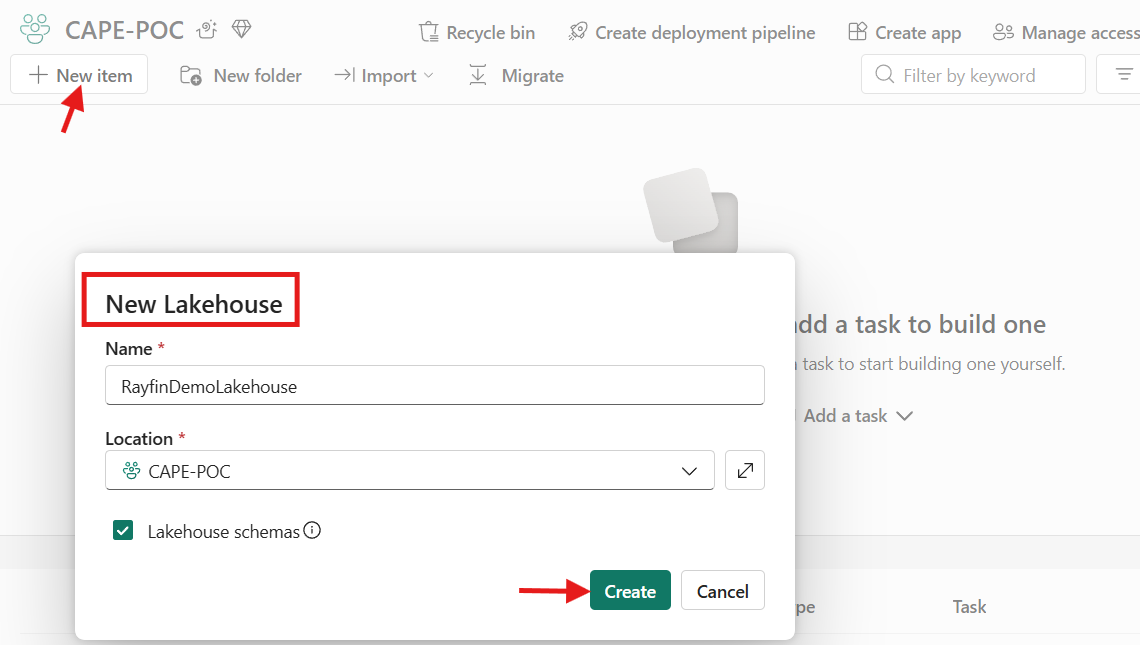Click the diamond capacity icon
This screenshot has width=1140, height=645.
click(x=241, y=29)
